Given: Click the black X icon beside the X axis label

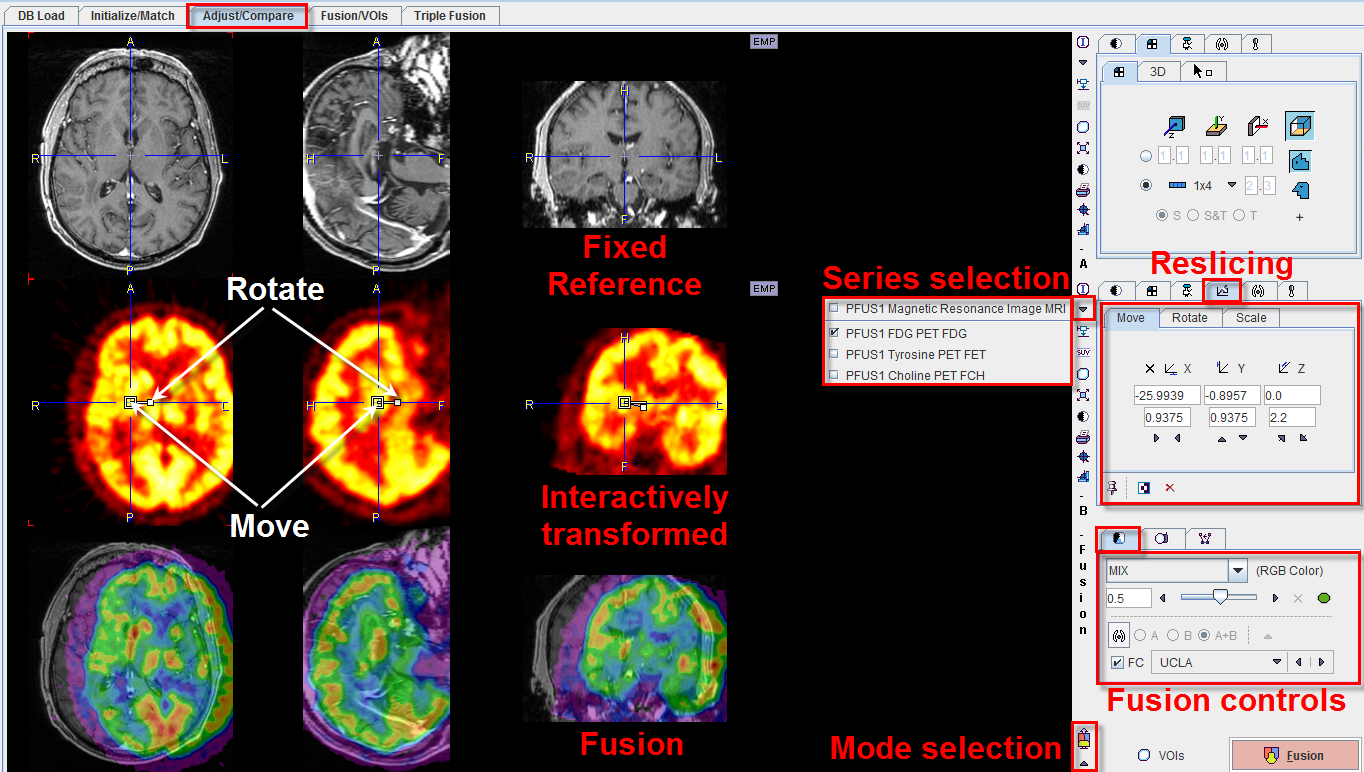Looking at the screenshot, I should tap(1149, 369).
